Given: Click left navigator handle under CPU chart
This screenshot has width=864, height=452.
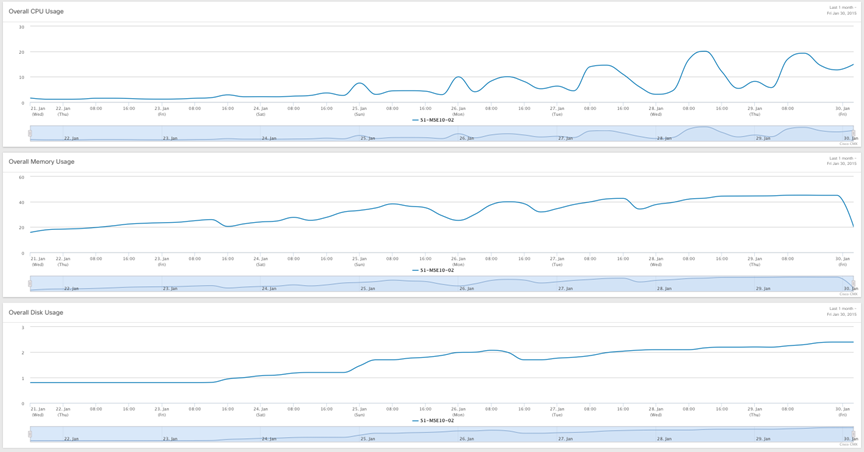Looking at the screenshot, I should [x=30, y=133].
